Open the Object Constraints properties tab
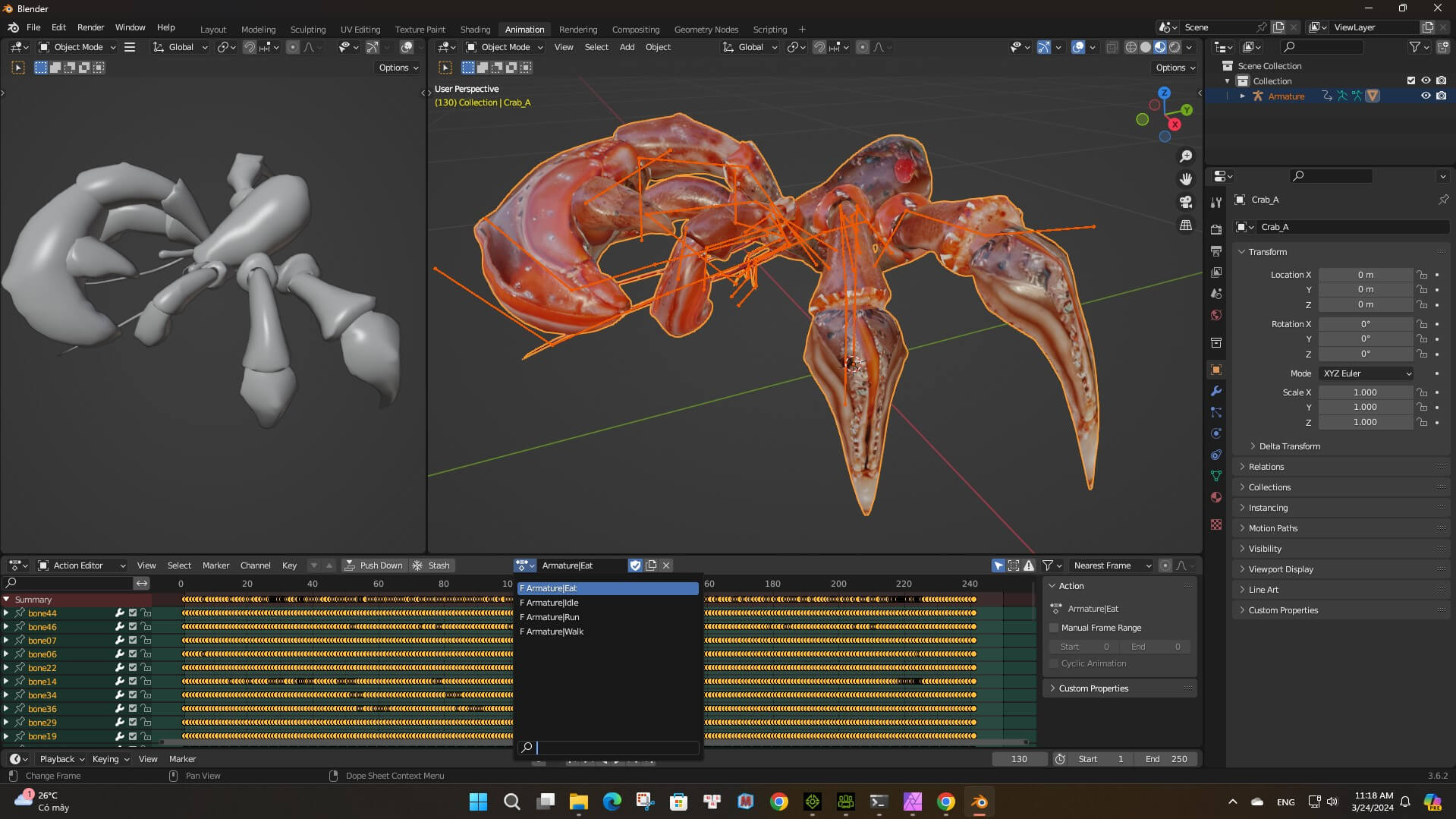 point(1216,455)
